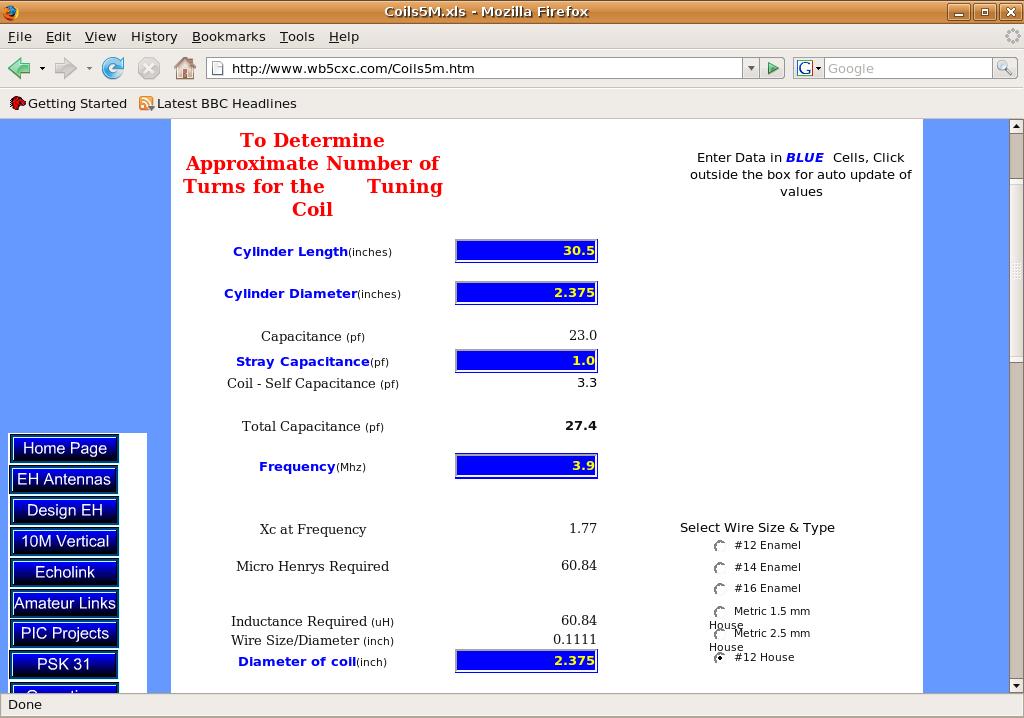Click the 10M Vertical navigation button
Image resolution: width=1024 pixels, height=718 pixels.
coord(65,541)
